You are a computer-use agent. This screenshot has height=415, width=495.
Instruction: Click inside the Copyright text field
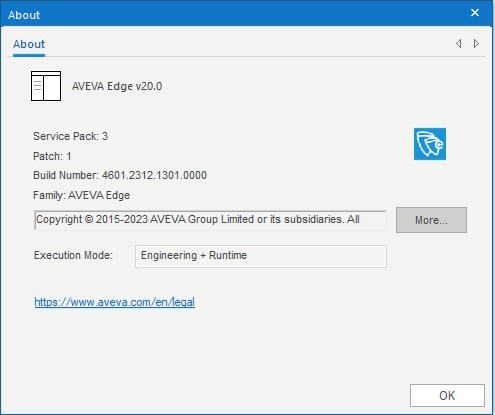210,220
